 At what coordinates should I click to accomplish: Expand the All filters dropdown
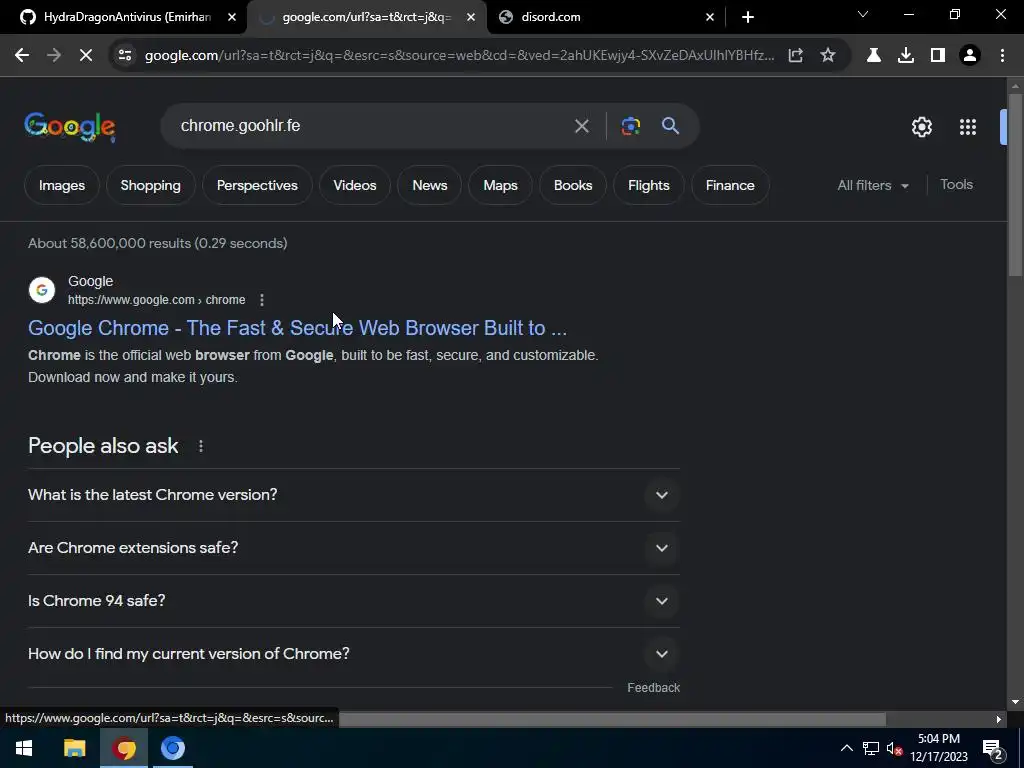click(x=873, y=185)
